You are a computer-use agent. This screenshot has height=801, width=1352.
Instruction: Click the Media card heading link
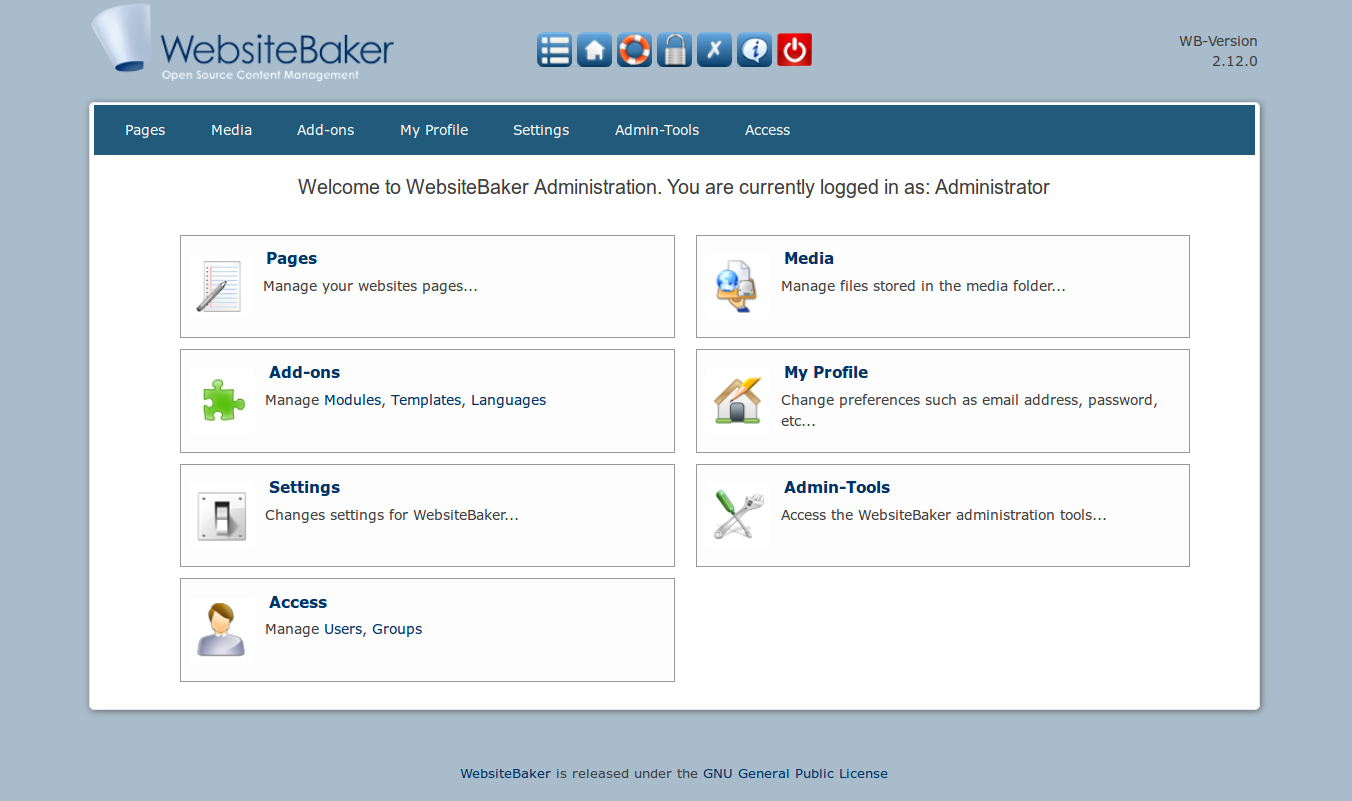pos(809,258)
